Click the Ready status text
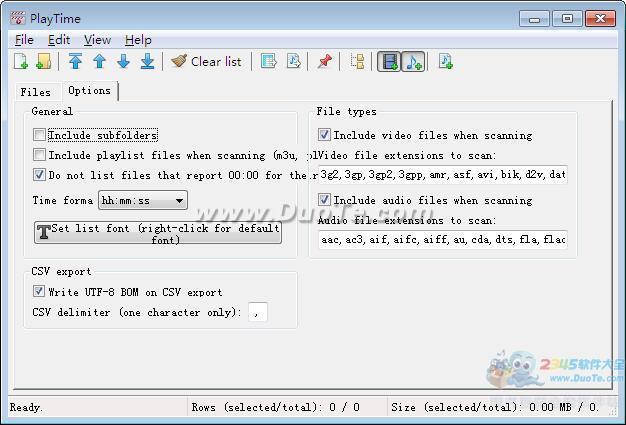This screenshot has height=425, width=626. tap(26, 407)
